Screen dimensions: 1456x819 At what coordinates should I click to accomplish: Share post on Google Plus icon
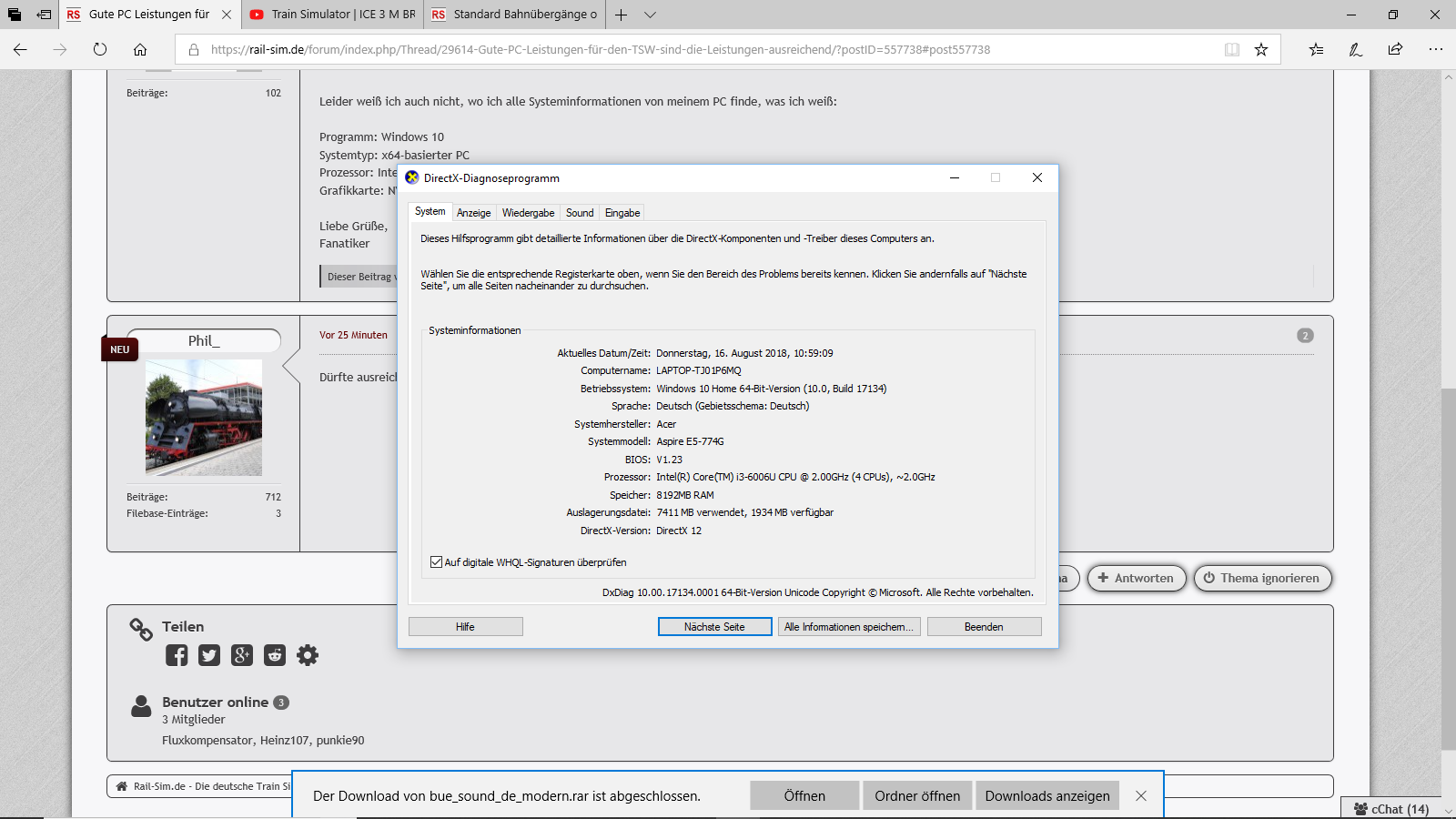(x=242, y=655)
